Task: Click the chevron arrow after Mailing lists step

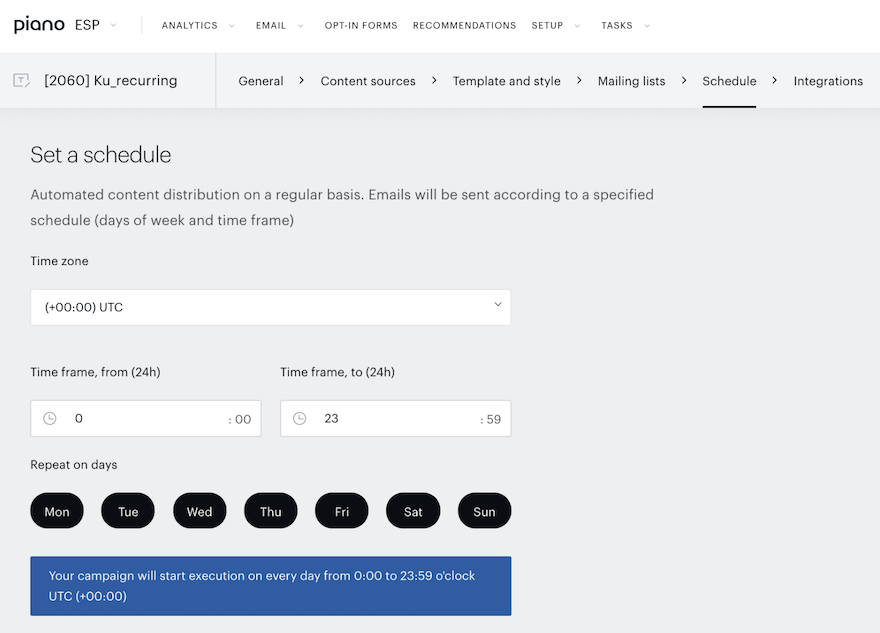Action: tap(684, 81)
